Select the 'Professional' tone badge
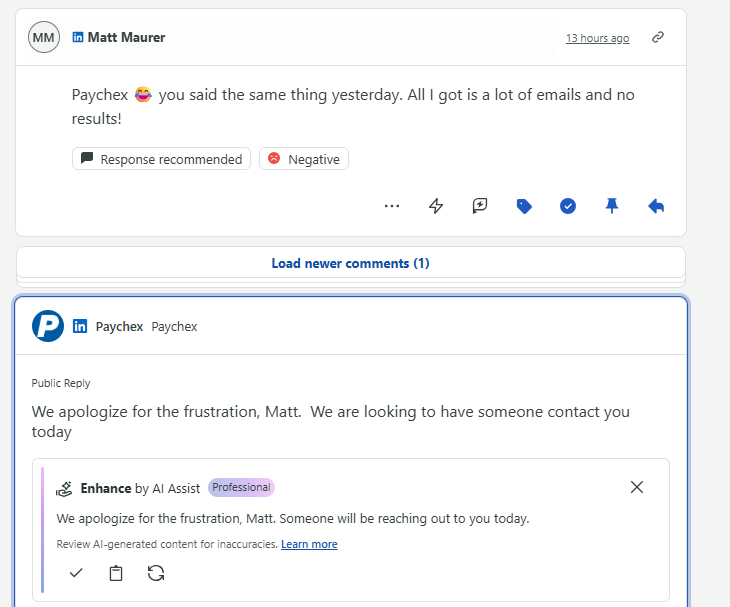This screenshot has height=607, width=730. coord(241,487)
